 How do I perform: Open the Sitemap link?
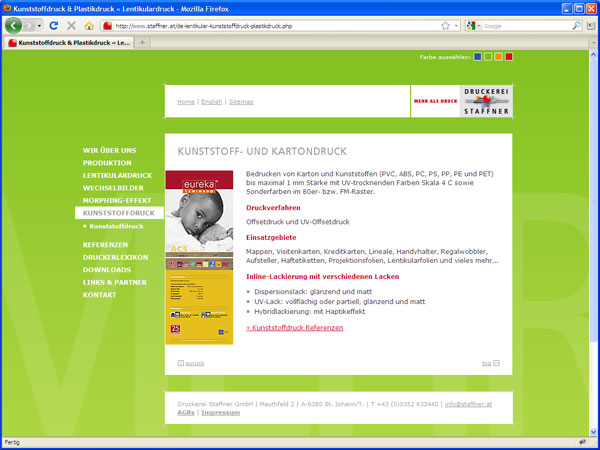coord(241,102)
